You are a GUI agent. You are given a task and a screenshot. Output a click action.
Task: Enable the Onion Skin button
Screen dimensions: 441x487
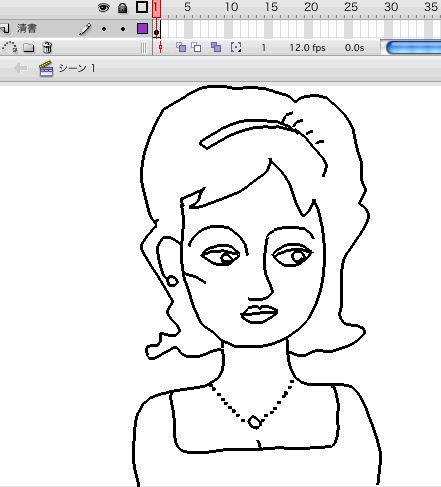pyautogui.click(x=181, y=47)
